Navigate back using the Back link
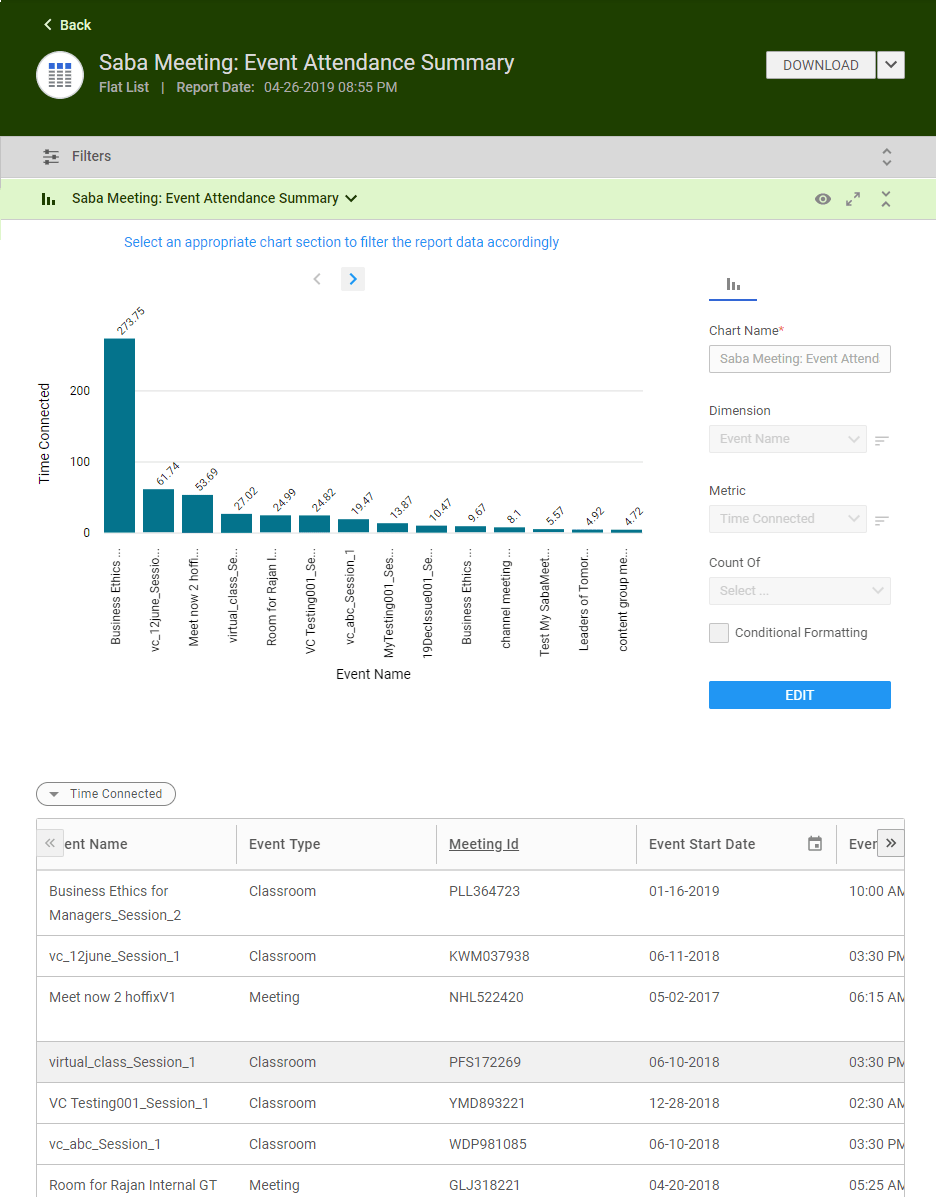 66,24
